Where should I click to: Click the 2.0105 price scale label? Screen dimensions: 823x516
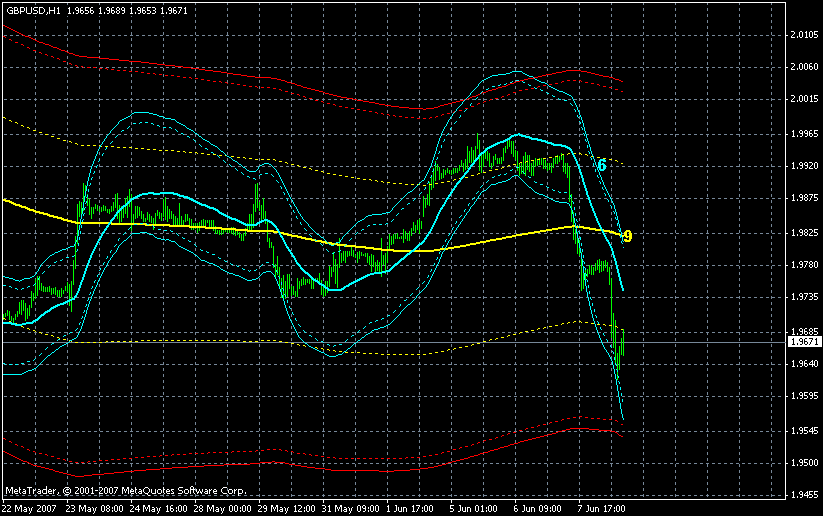805,35
